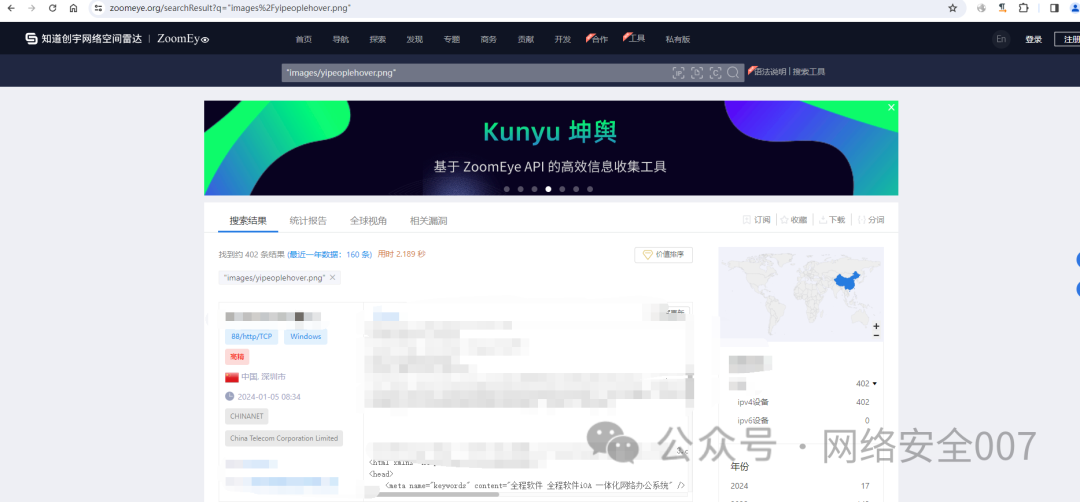This screenshot has height=502, width=1080.
Task: Click the third scan icon in search box
Action: [716, 72]
